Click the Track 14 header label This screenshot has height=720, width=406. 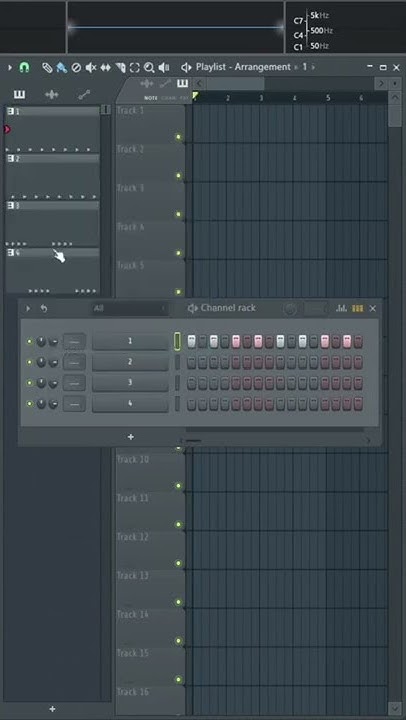point(132,614)
